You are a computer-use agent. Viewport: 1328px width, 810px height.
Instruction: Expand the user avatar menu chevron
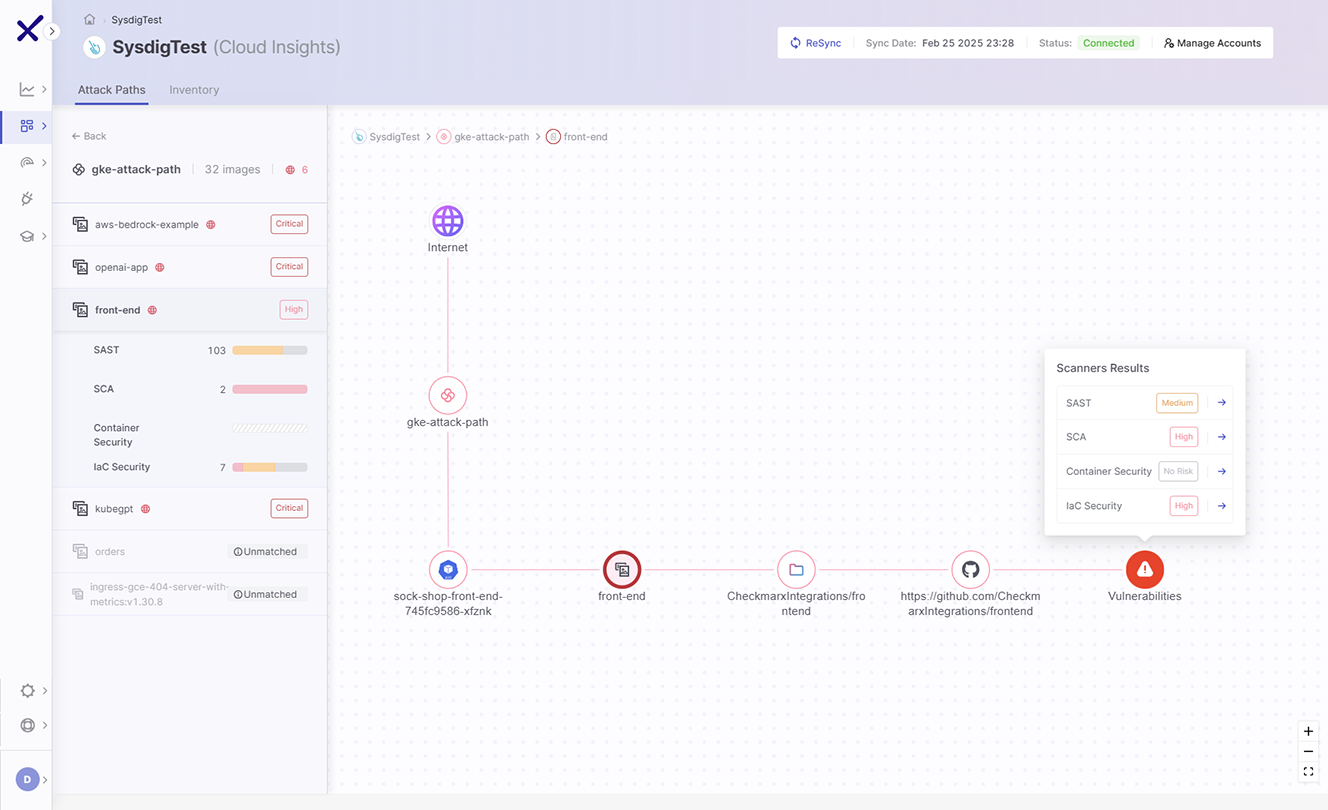44,779
